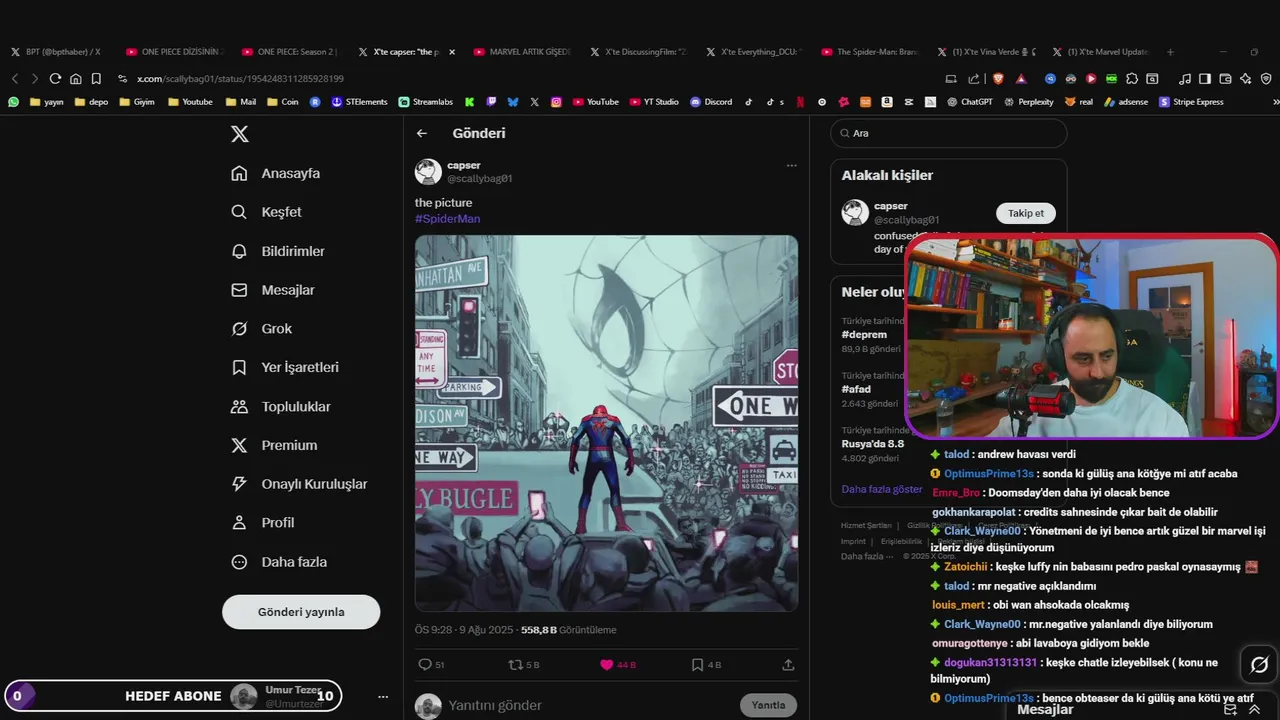The image size is (1280, 720).
Task: Click the extensions puzzle piece icon
Action: [x=1132, y=79]
